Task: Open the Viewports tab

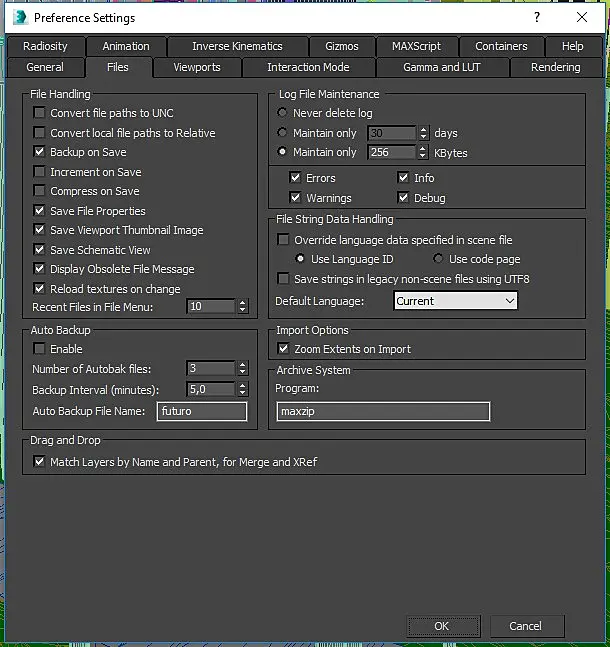Action: coord(197,67)
